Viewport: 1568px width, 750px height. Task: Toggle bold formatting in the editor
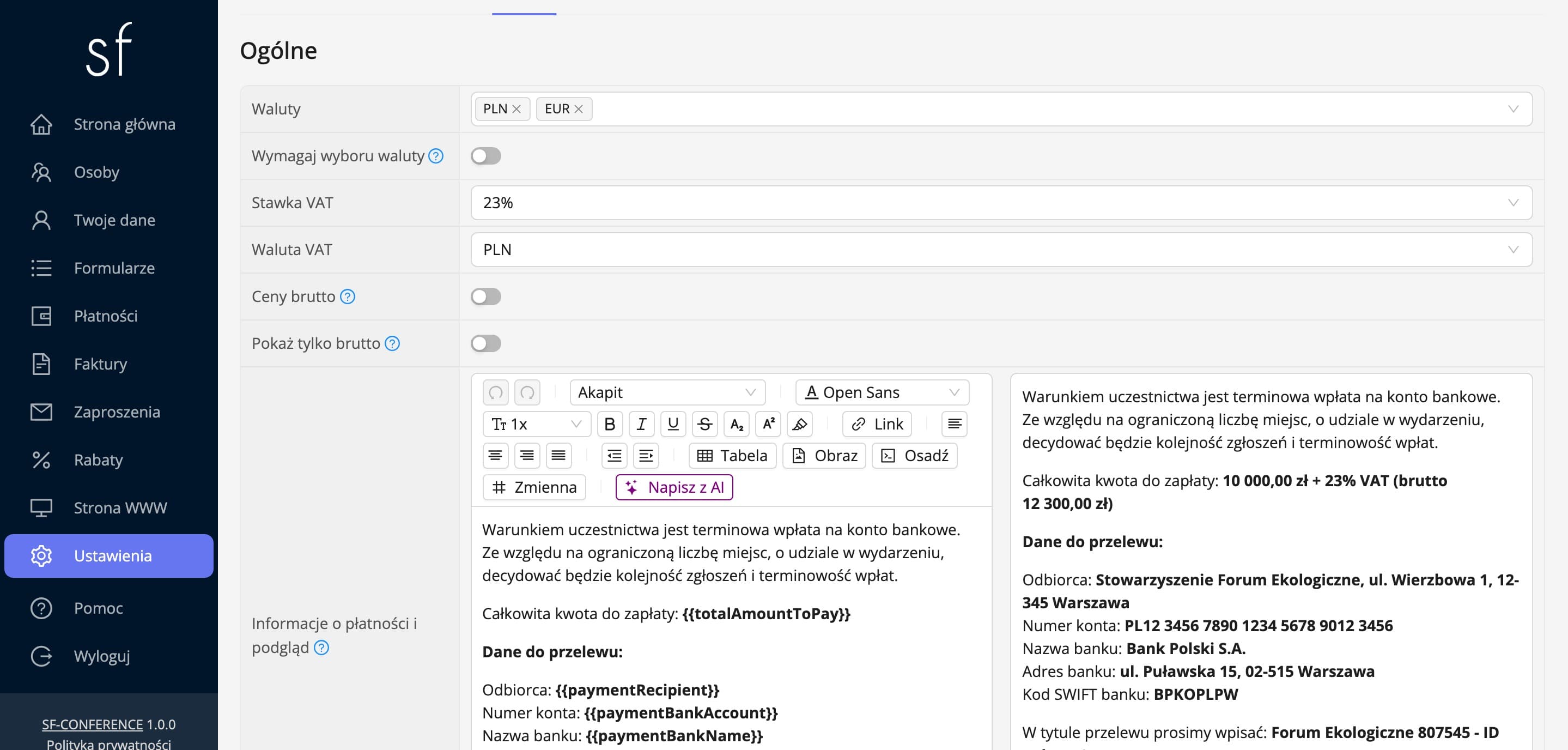point(609,424)
